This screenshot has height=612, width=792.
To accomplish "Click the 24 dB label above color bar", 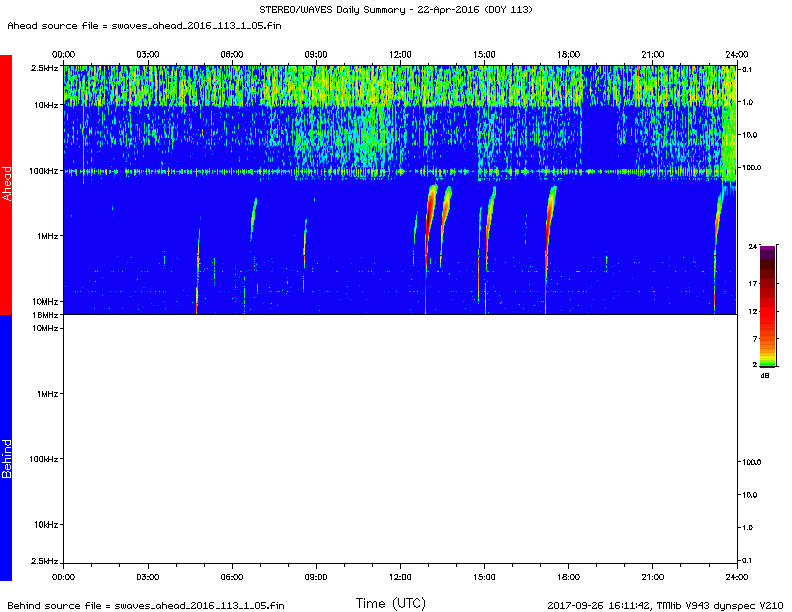I will point(753,245).
